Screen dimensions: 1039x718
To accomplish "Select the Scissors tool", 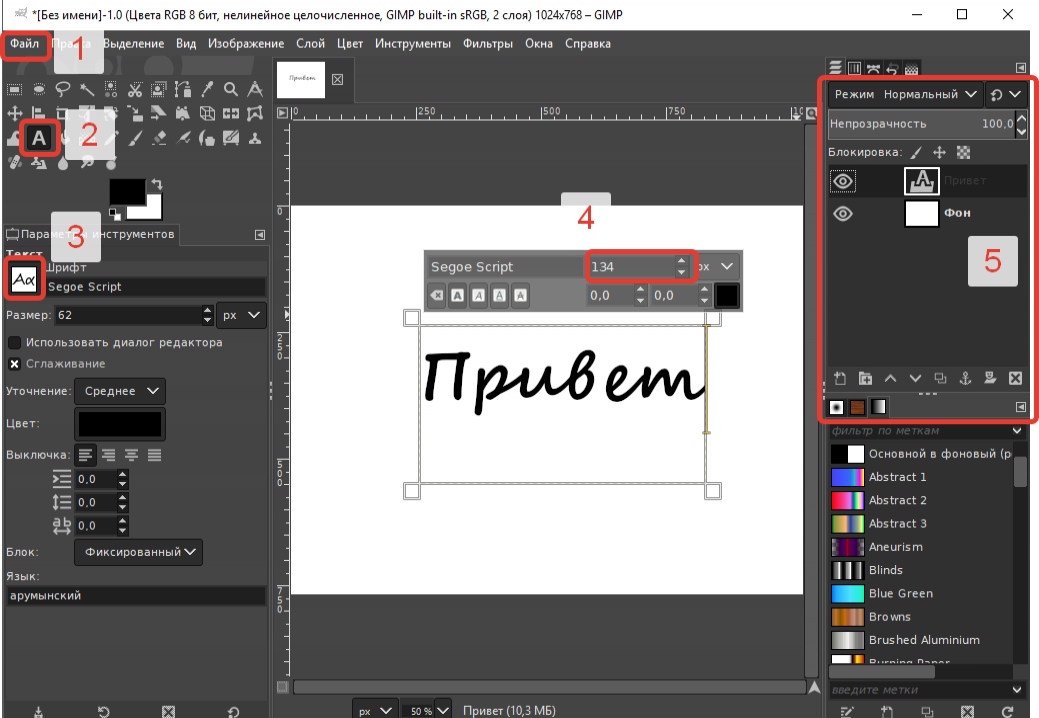I will point(135,89).
